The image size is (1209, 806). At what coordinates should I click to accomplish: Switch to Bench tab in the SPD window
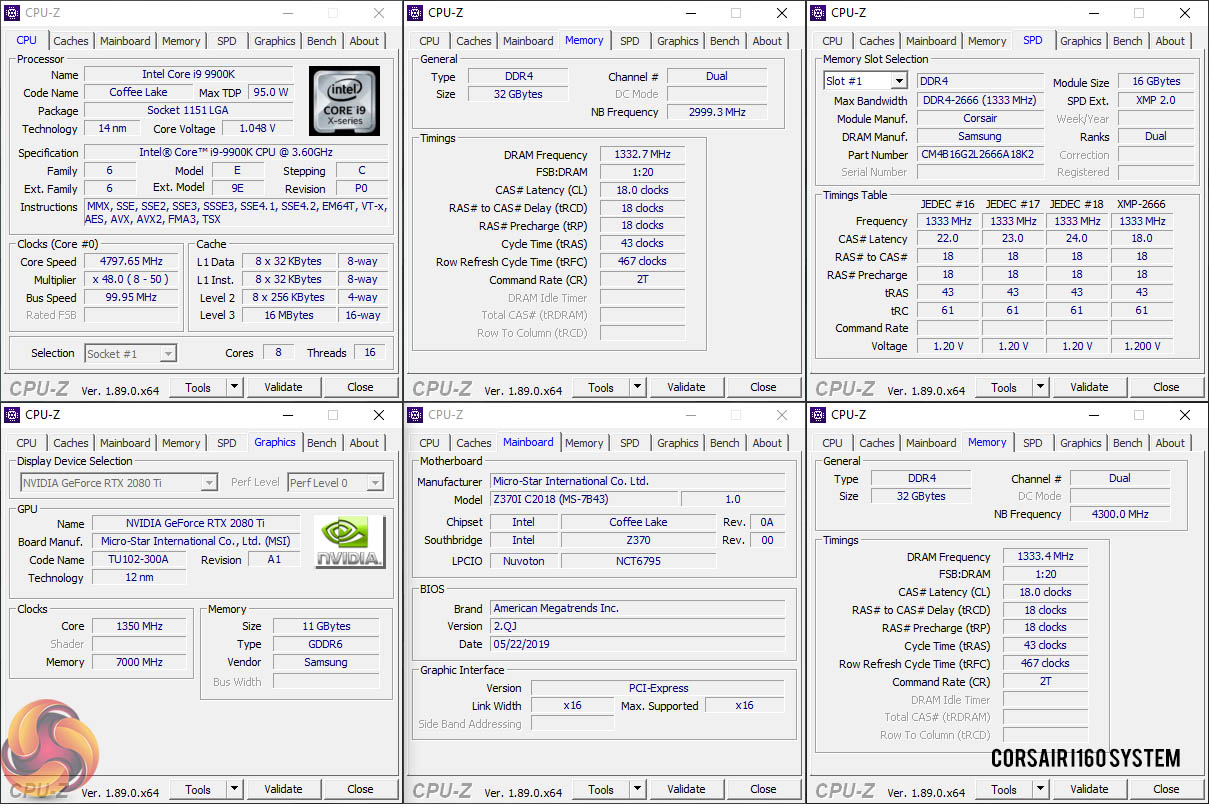(1127, 41)
